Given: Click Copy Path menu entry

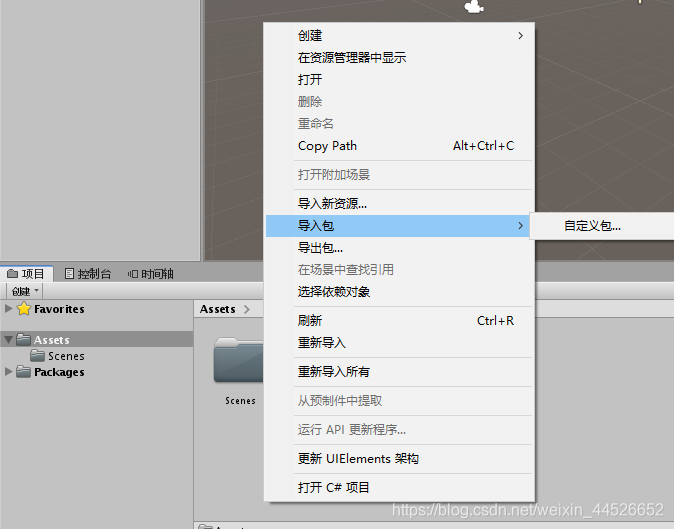Looking at the screenshot, I should point(400,146).
